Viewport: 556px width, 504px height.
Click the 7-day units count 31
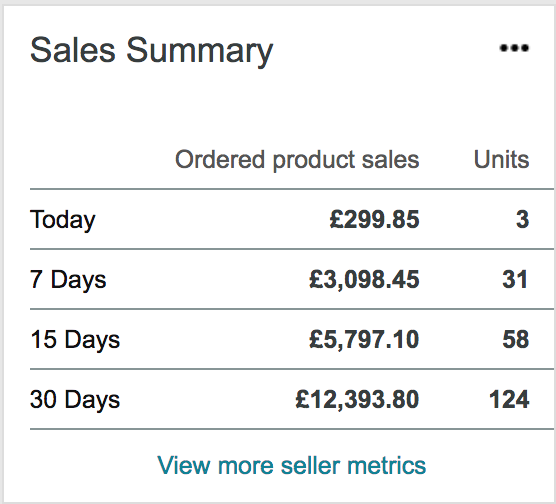pyautogui.click(x=515, y=279)
